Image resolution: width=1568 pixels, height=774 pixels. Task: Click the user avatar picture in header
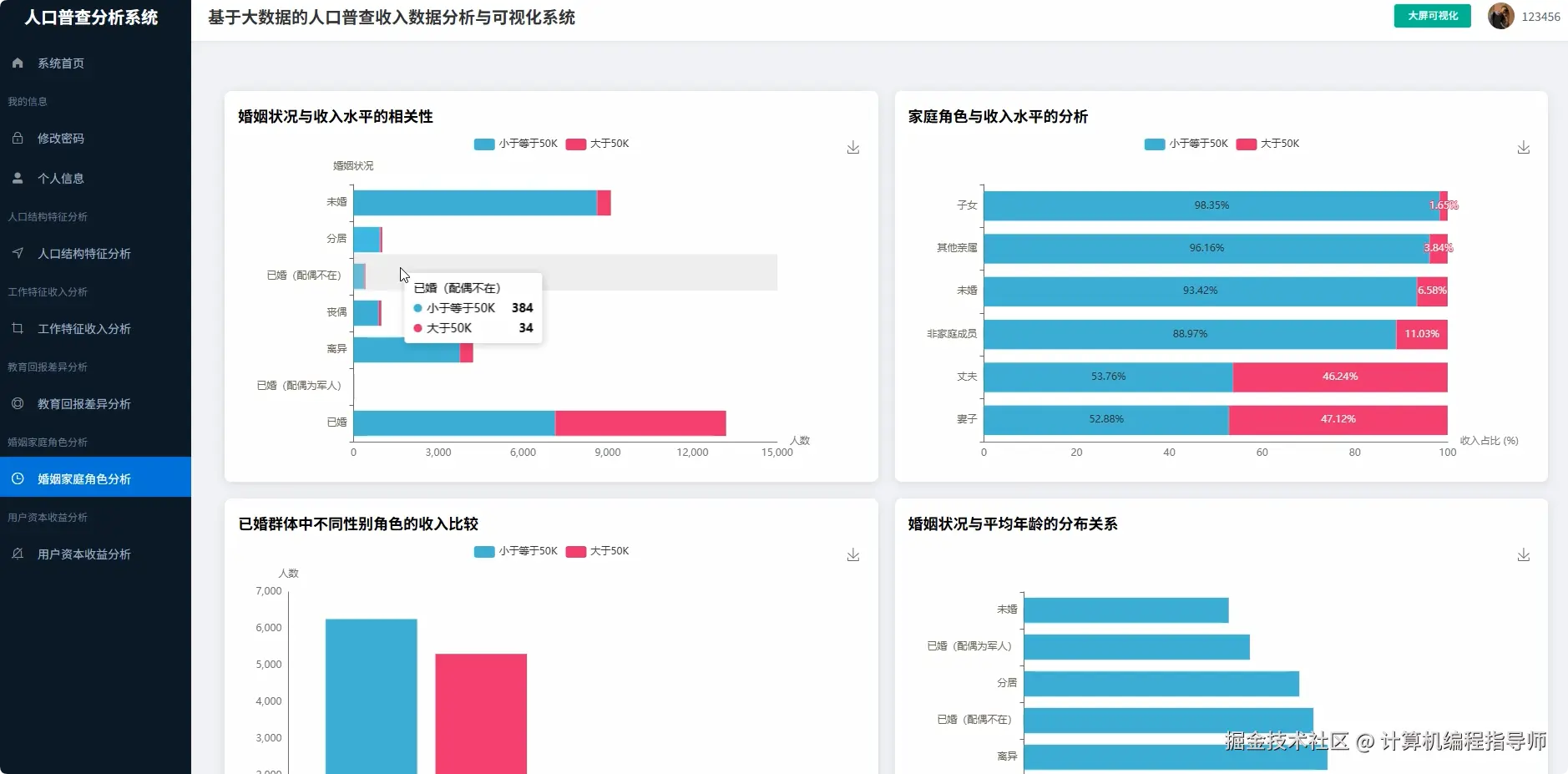(1500, 16)
